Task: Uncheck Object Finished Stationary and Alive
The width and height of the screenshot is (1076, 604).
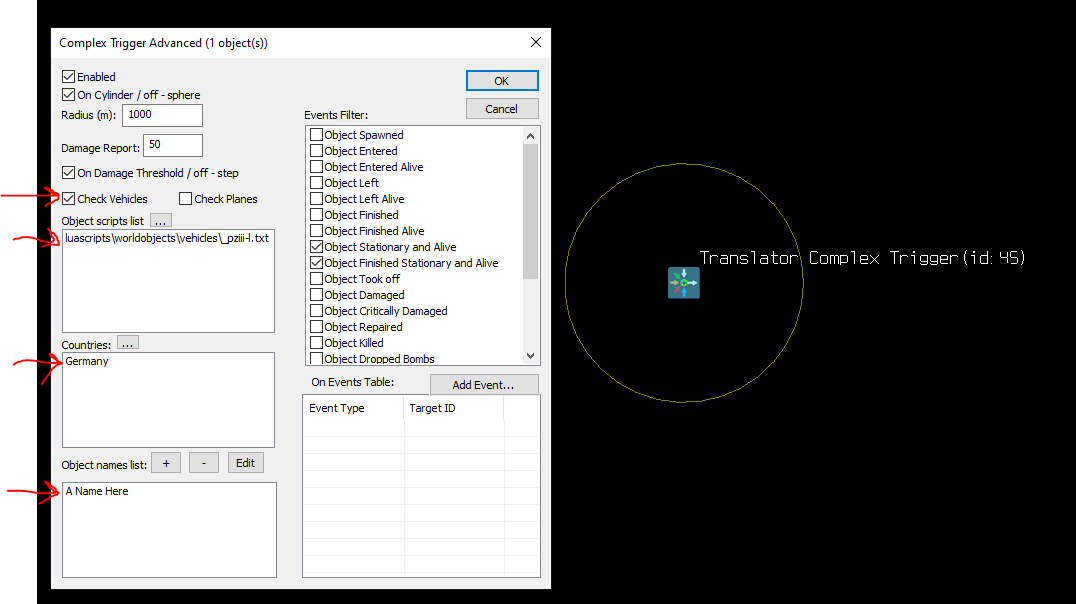Action: [x=316, y=262]
